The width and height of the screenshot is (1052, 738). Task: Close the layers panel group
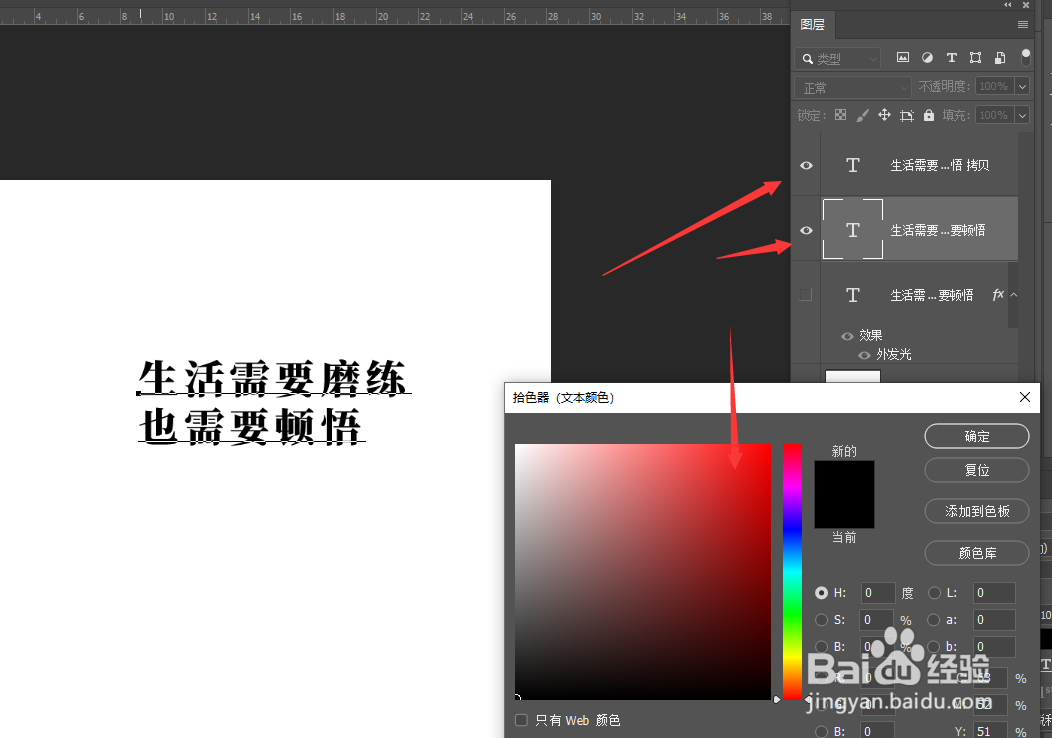(1026, 5)
